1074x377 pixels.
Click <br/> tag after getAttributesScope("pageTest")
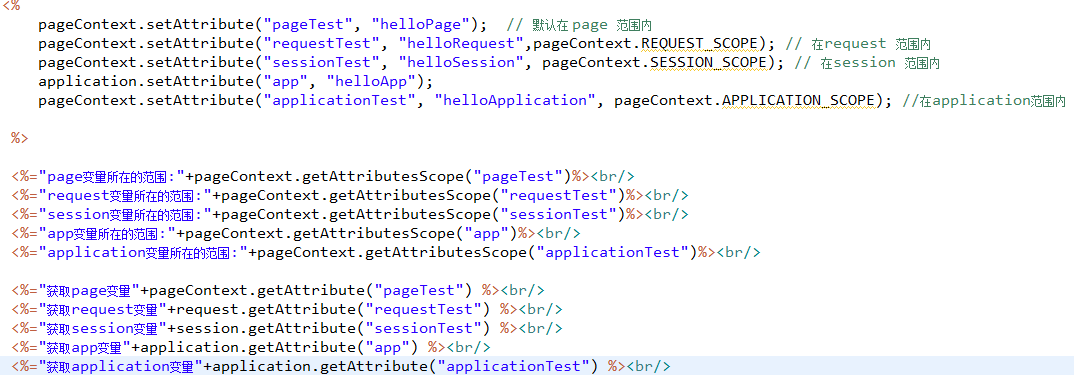click(x=612, y=177)
